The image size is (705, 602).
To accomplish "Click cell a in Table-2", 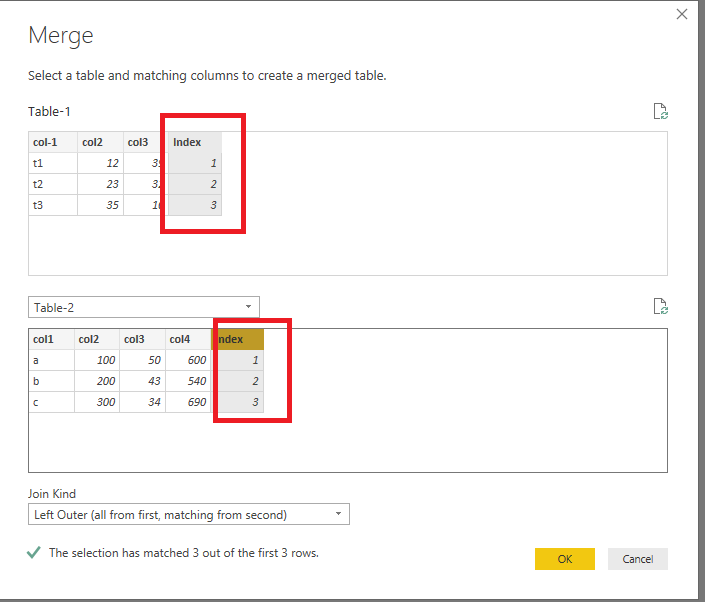I will coord(51,360).
